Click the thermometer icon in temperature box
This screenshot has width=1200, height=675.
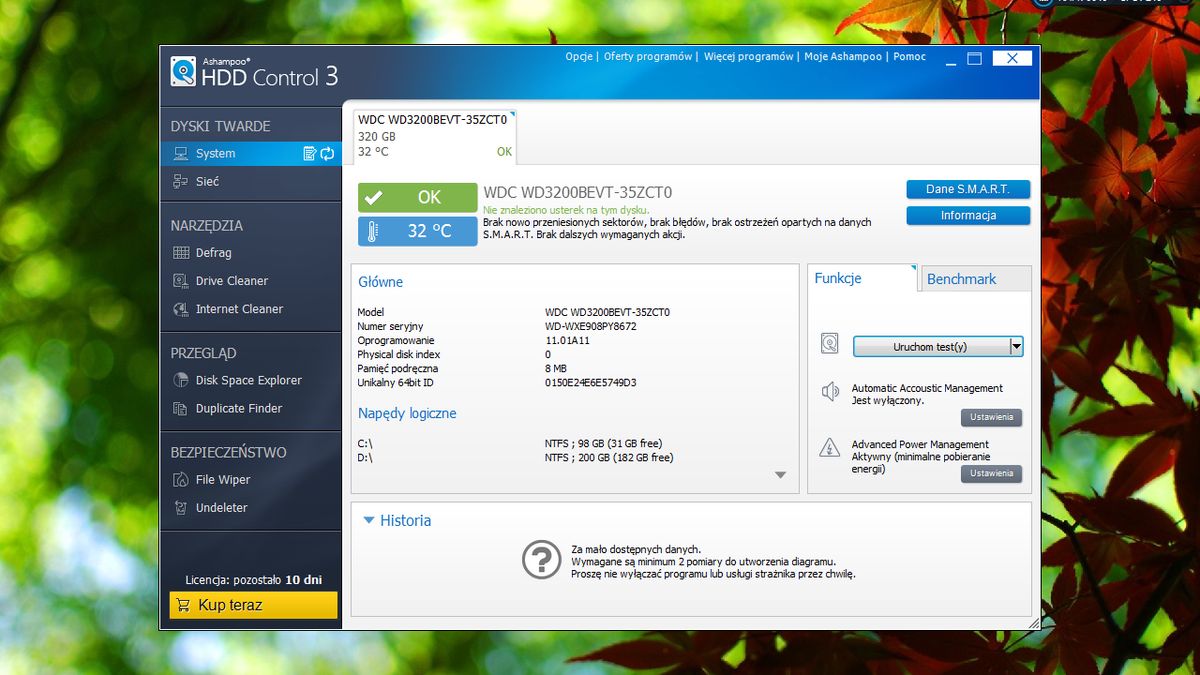click(373, 231)
